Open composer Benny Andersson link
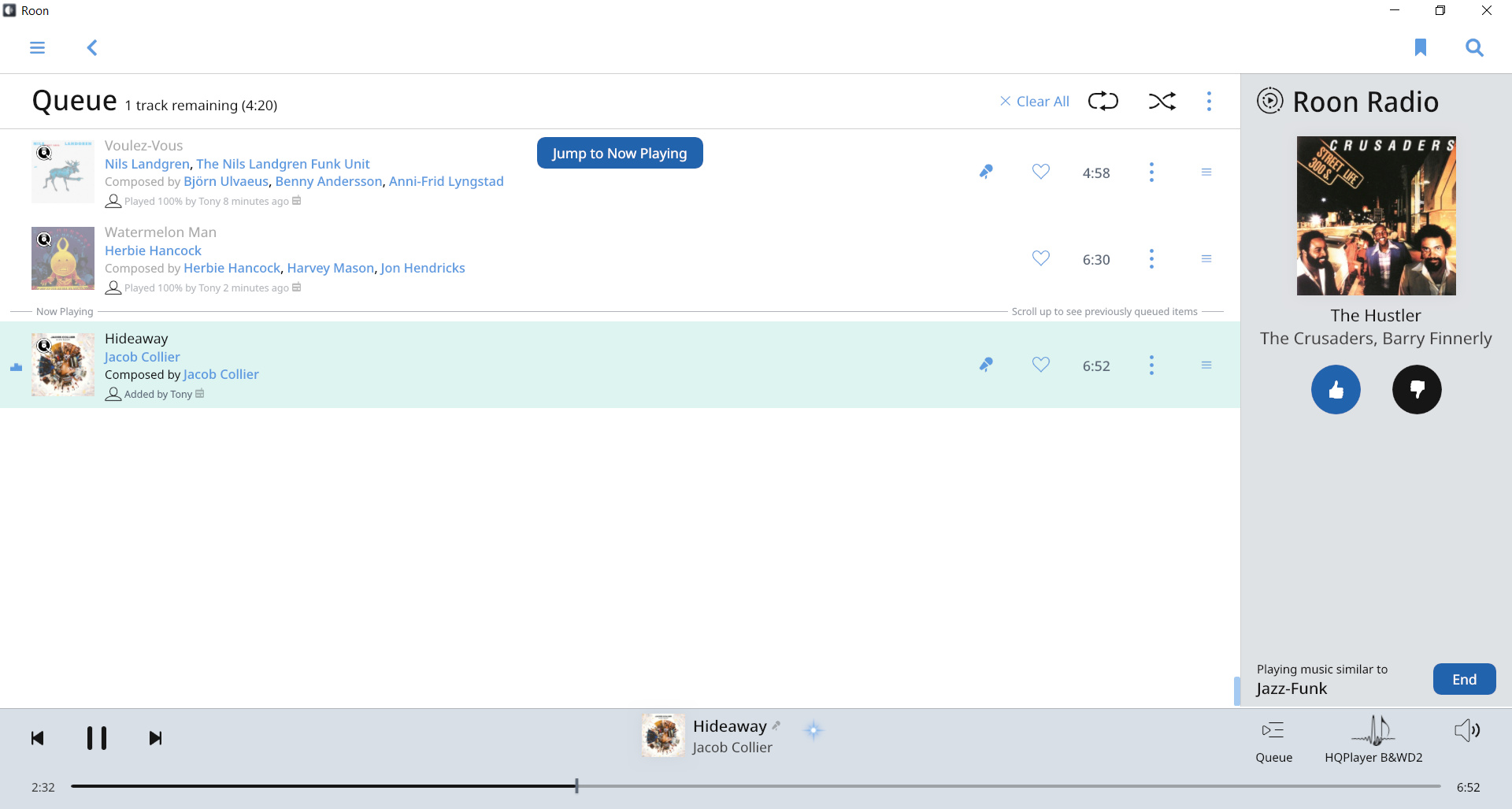1512x809 pixels. tap(328, 181)
